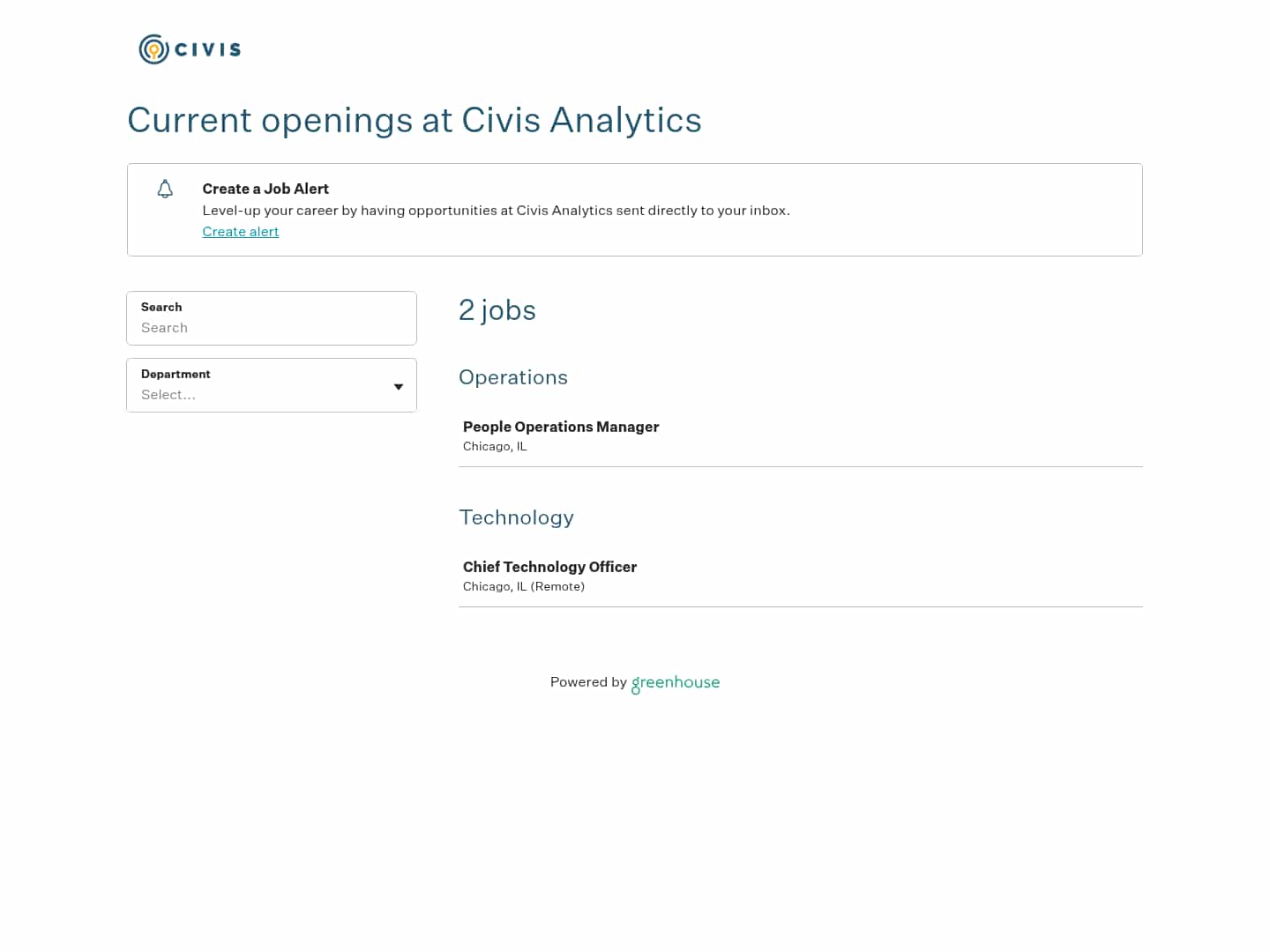1270x952 pixels.
Task: Click the Chicago, IL (Remote) location text
Action: (523, 586)
